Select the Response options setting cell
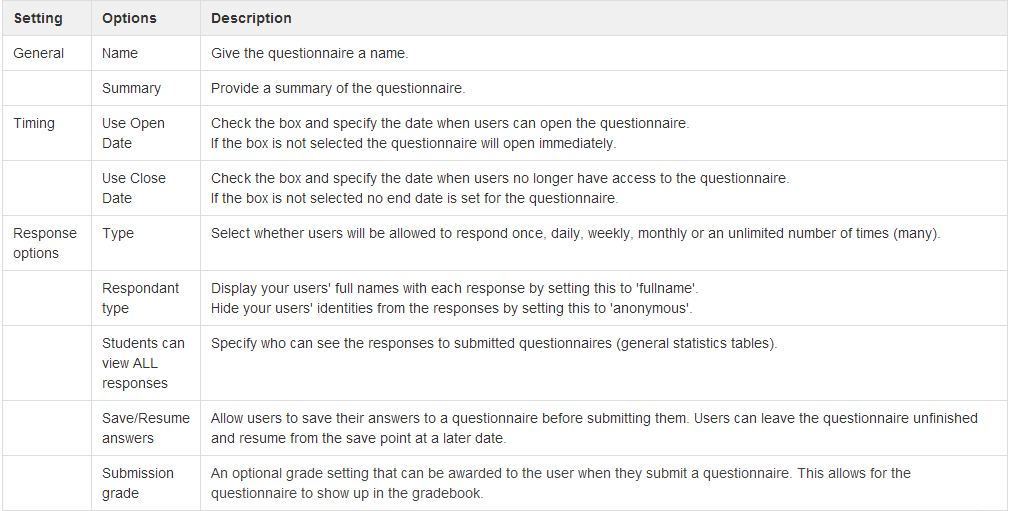1009x511 pixels. [x=45, y=243]
